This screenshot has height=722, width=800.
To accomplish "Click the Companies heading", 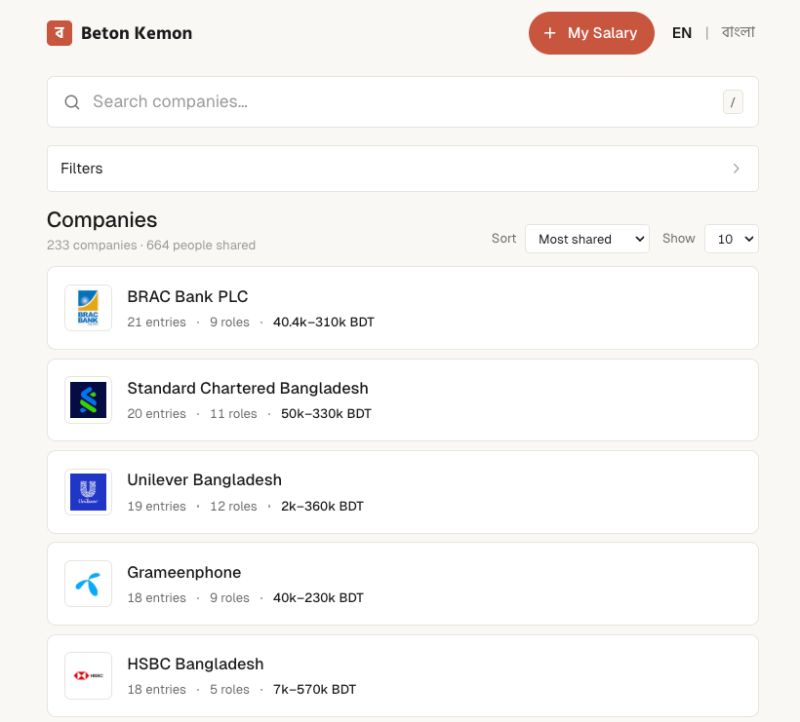I will (x=102, y=220).
